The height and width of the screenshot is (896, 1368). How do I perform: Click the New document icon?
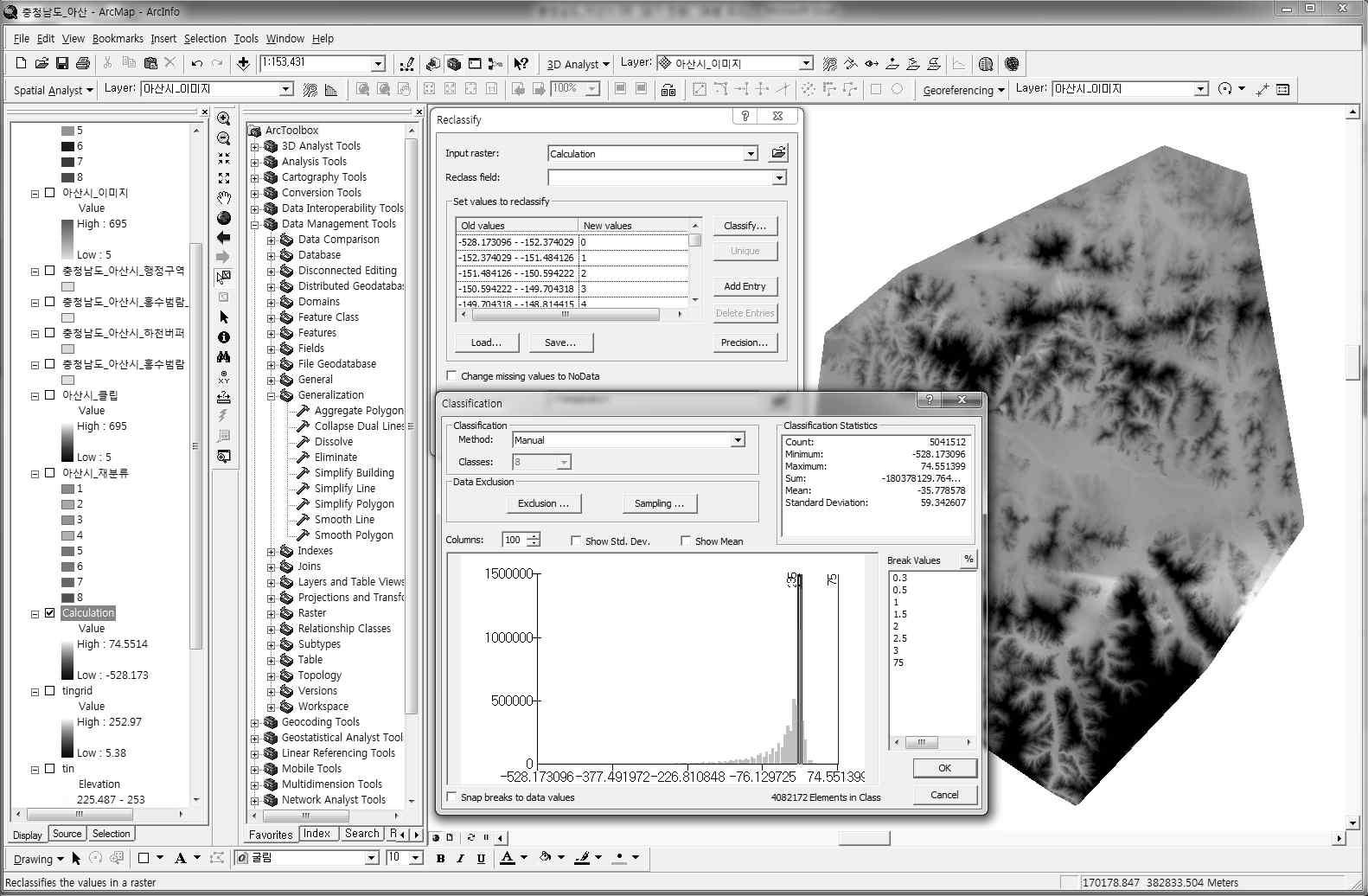21,63
